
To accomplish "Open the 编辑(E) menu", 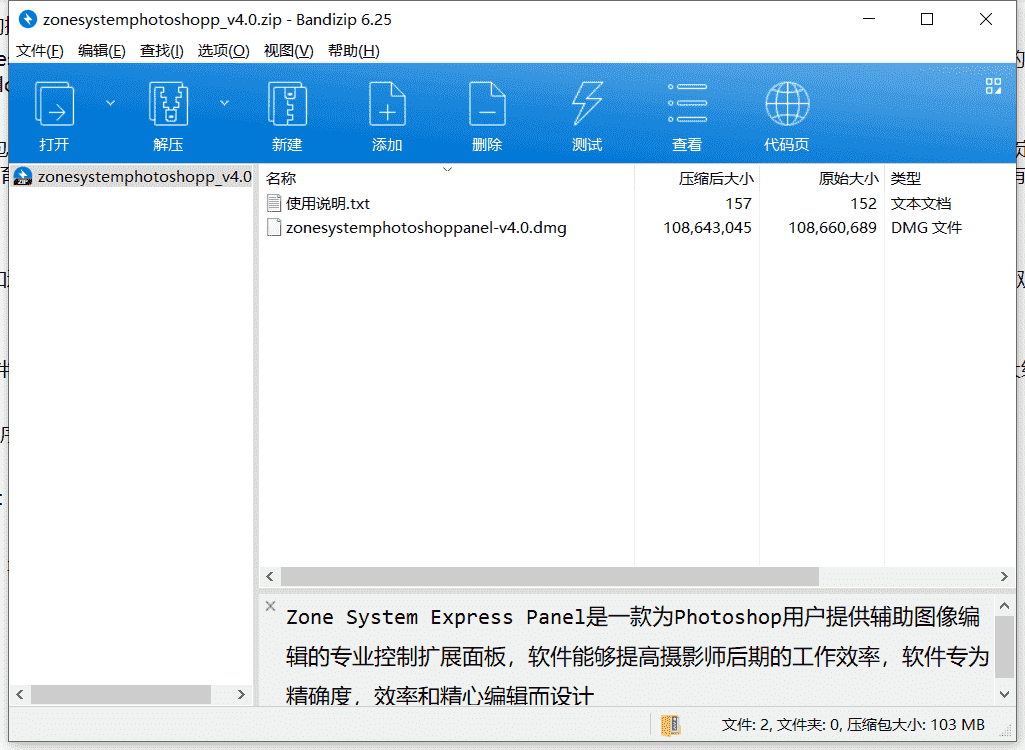I will coord(101,51).
